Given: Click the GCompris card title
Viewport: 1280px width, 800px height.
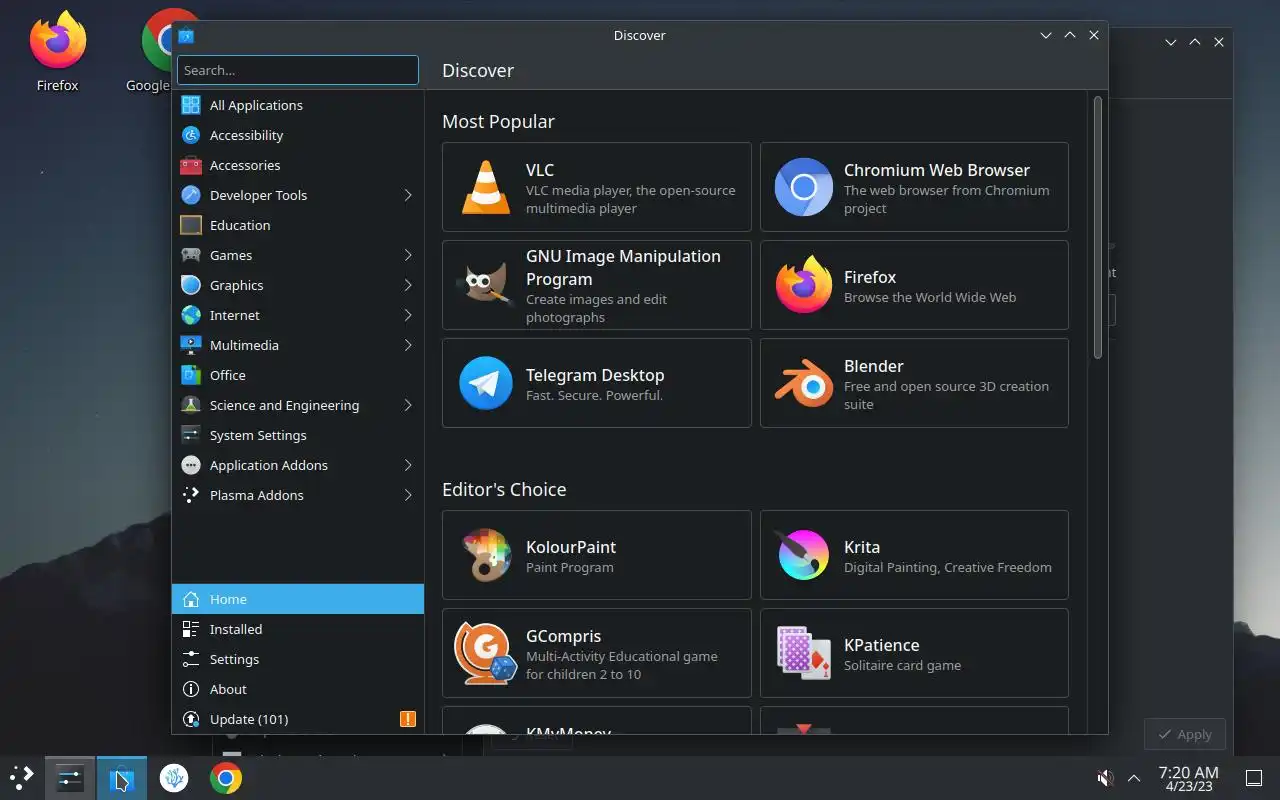Looking at the screenshot, I should point(563,636).
